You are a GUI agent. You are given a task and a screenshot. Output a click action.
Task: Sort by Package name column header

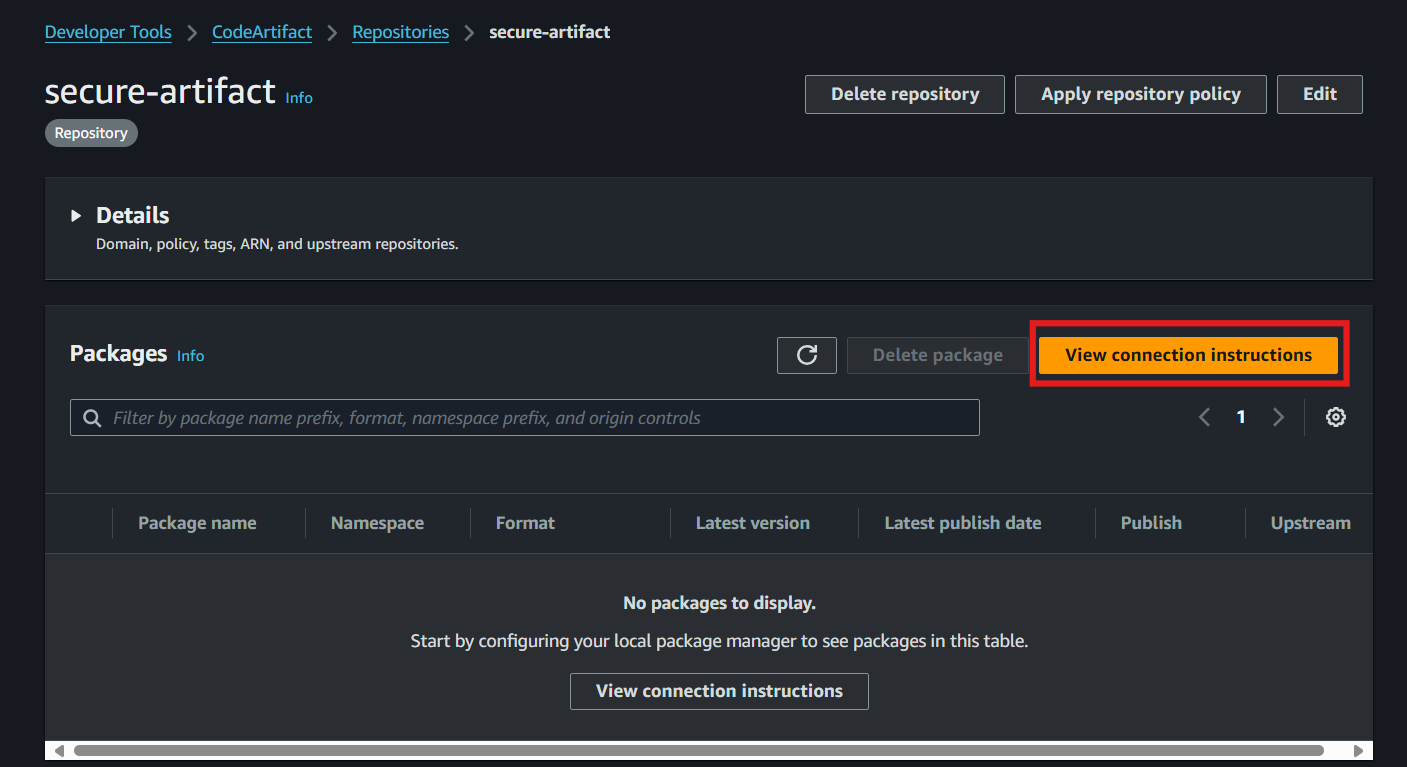point(197,523)
